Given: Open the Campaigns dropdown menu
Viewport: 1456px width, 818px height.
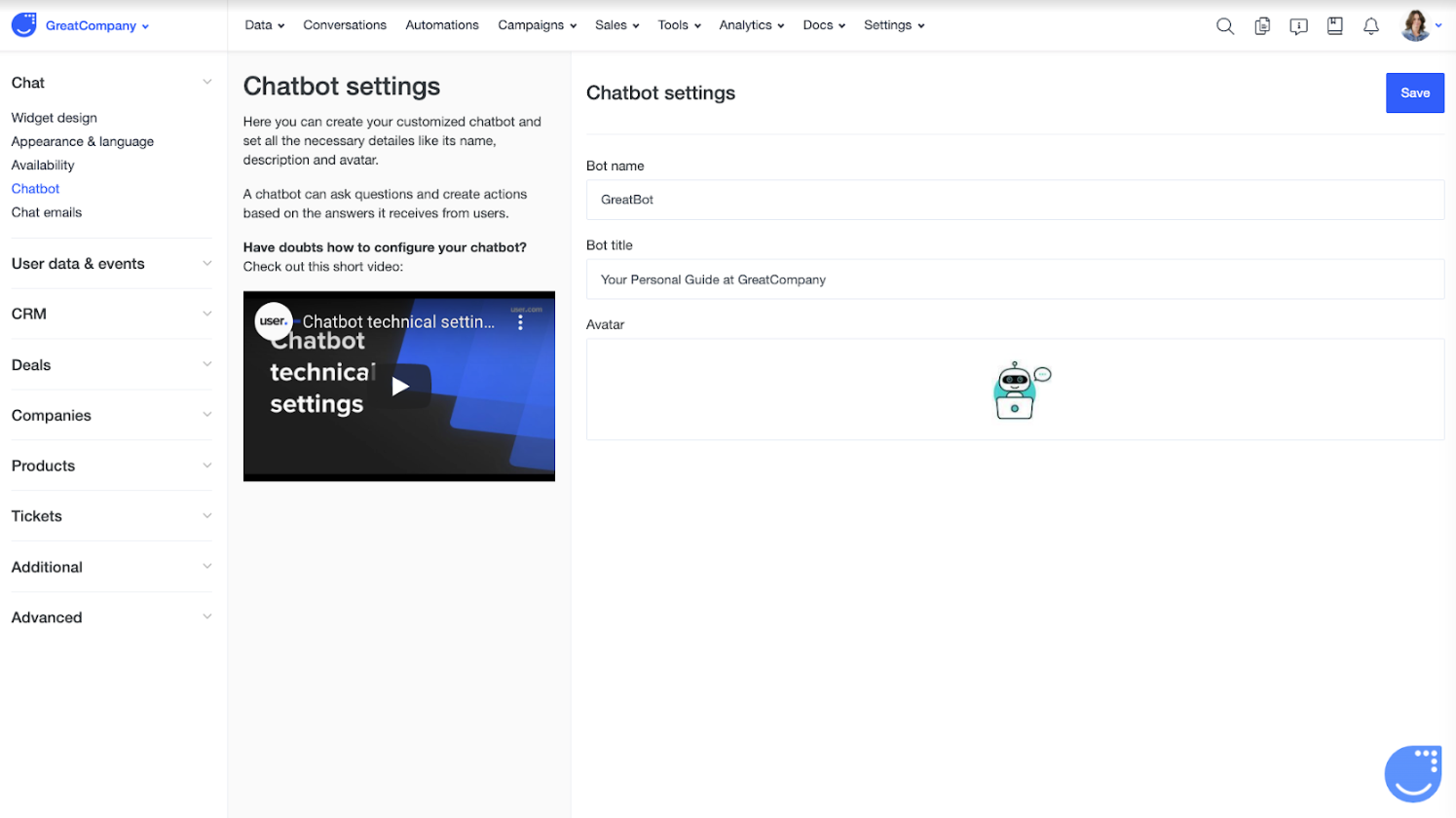Looking at the screenshot, I should pos(537,25).
